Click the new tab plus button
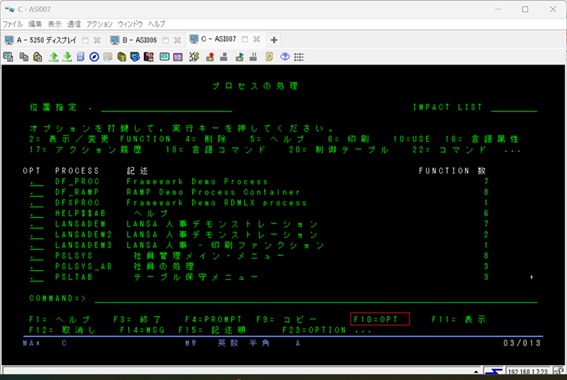Viewport: 567px width, 380px height. [274, 40]
